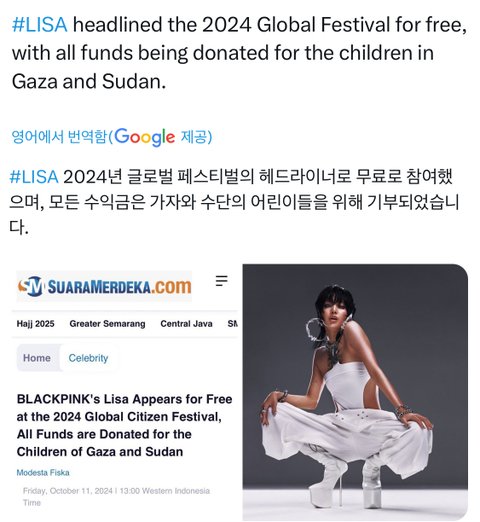Go to the Home breadcrumb tab
480x522 pixels.
(x=37, y=358)
